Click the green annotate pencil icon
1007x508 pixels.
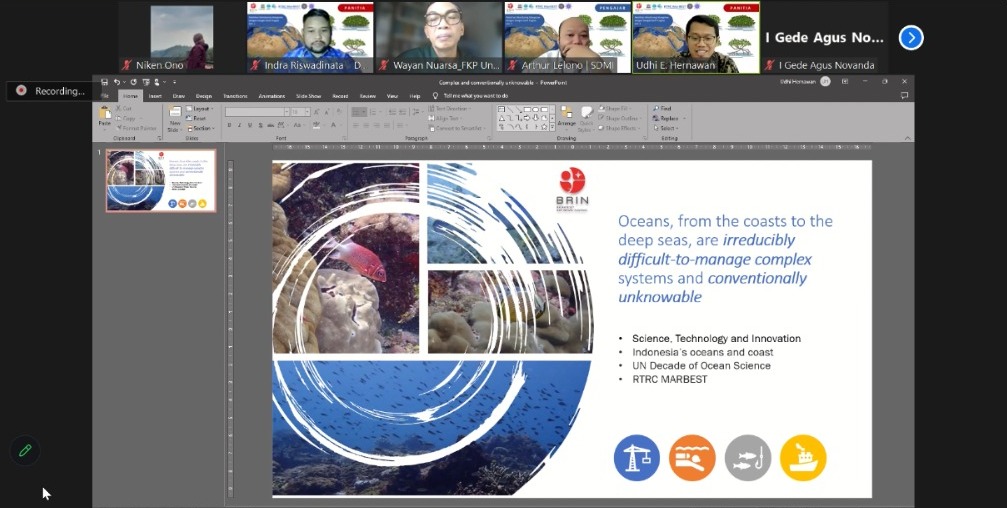tap(25, 450)
